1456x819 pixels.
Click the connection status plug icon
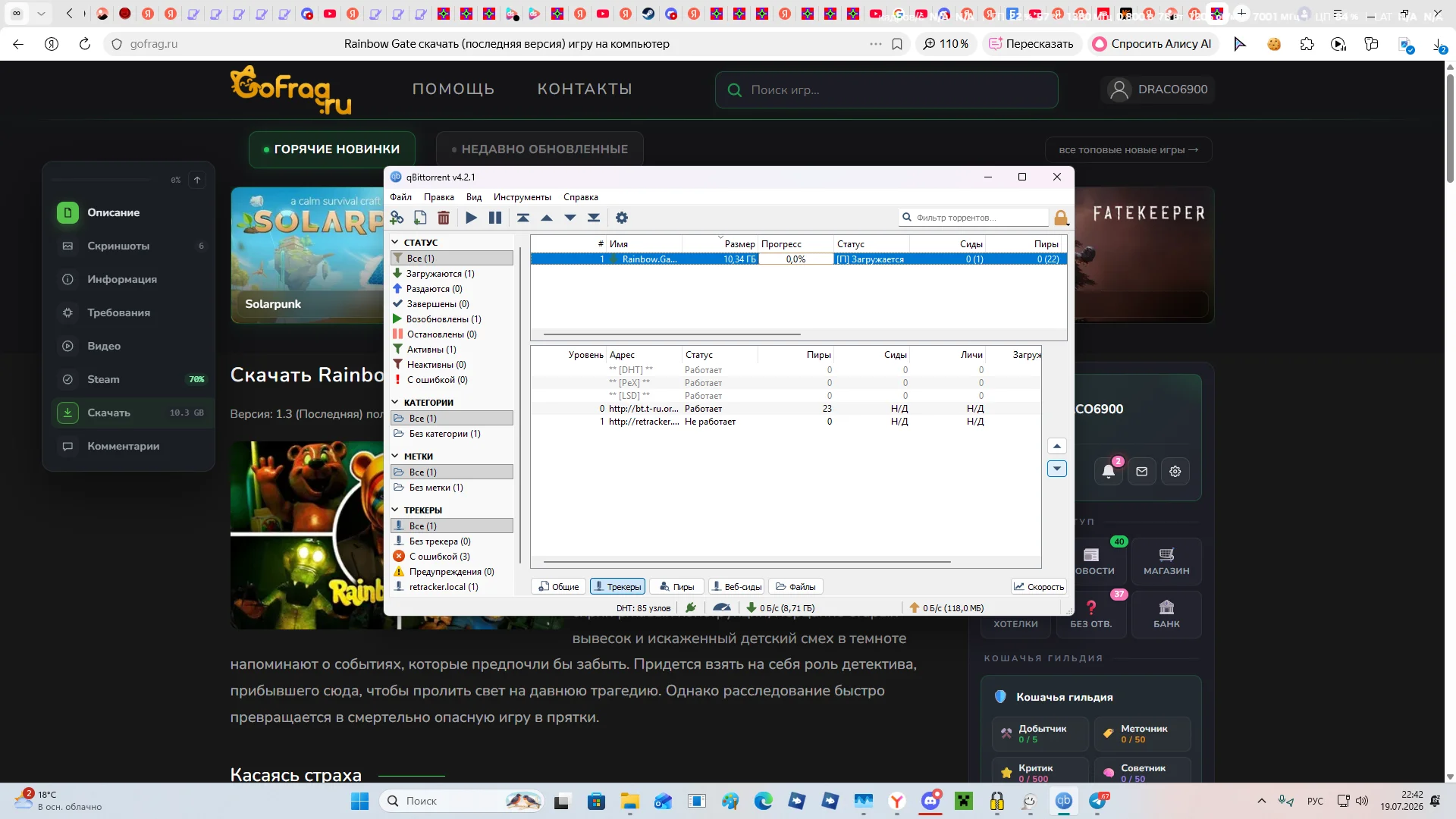click(x=691, y=607)
